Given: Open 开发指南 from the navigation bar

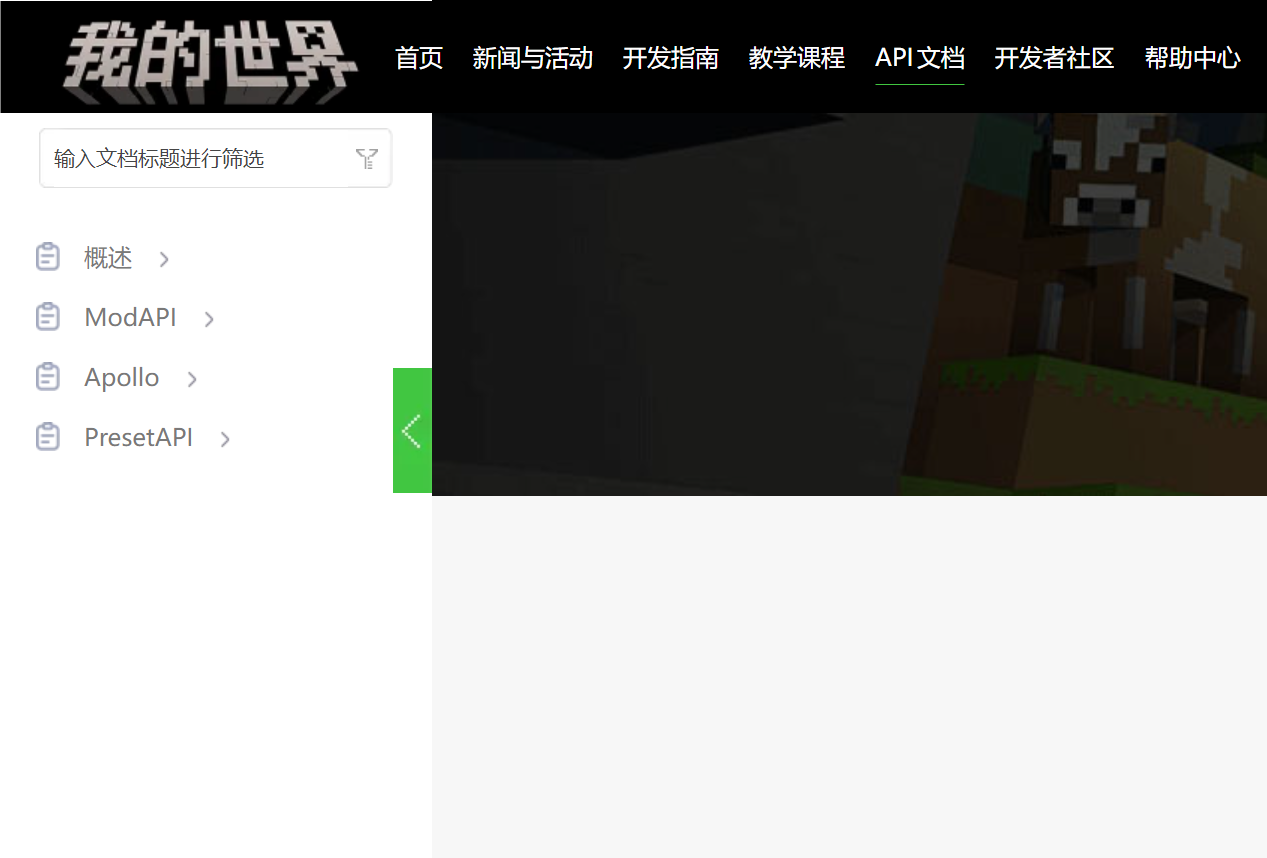Looking at the screenshot, I should (671, 58).
